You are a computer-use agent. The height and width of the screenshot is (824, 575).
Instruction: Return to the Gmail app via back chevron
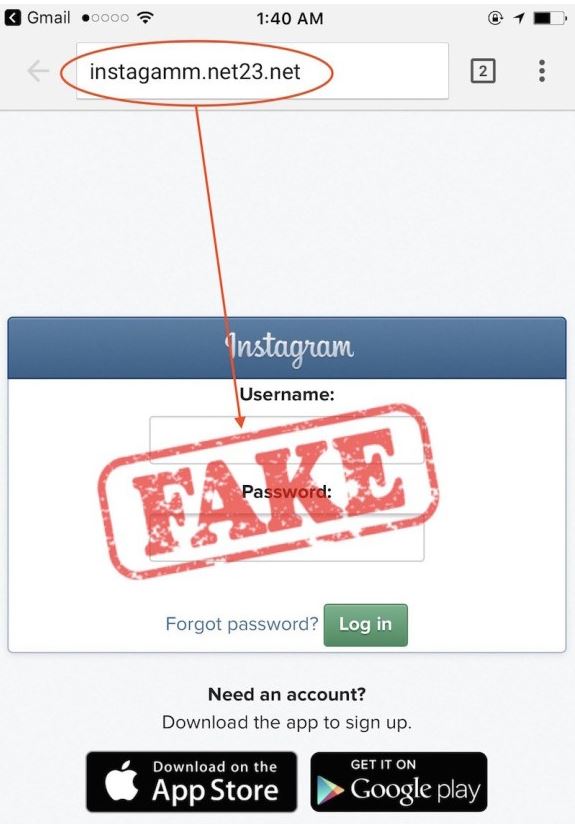13,18
